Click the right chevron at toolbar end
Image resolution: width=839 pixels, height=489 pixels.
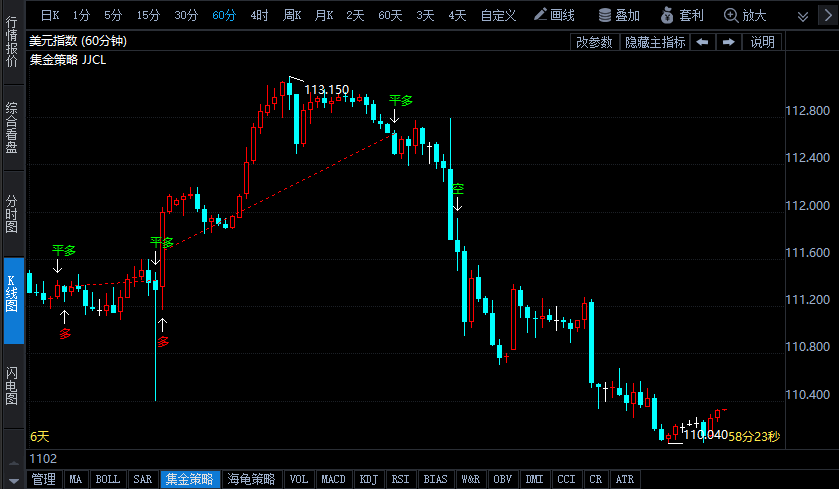828,16
